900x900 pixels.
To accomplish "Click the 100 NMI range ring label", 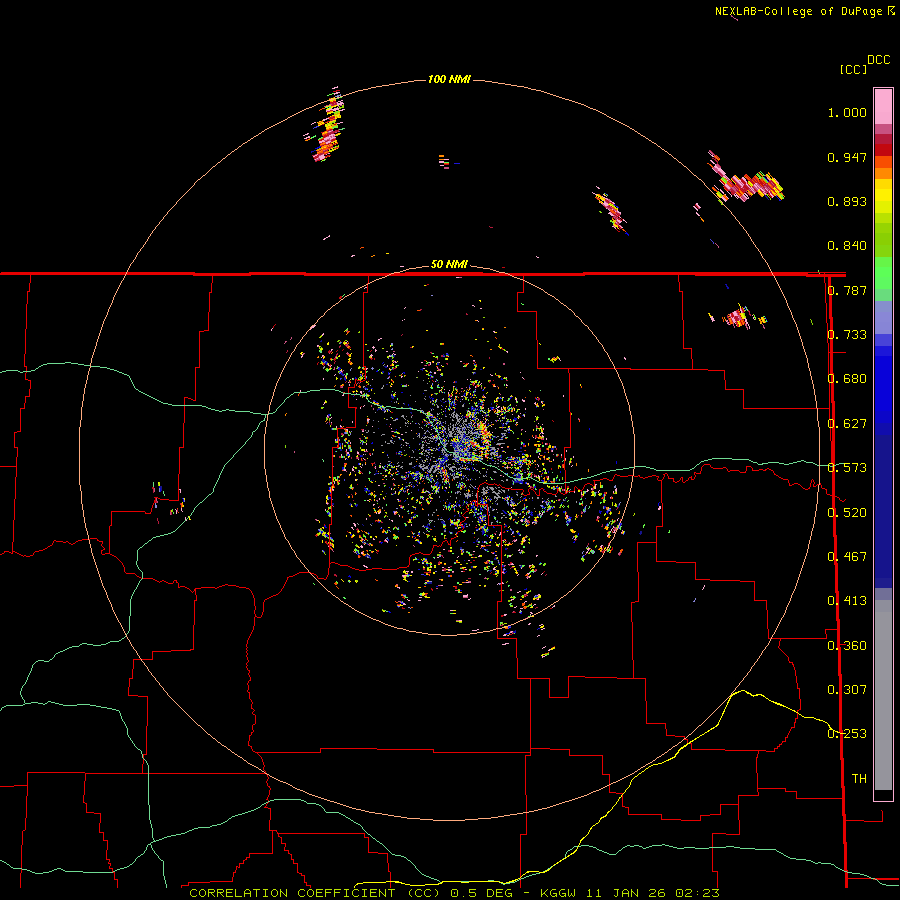I will tap(449, 79).
